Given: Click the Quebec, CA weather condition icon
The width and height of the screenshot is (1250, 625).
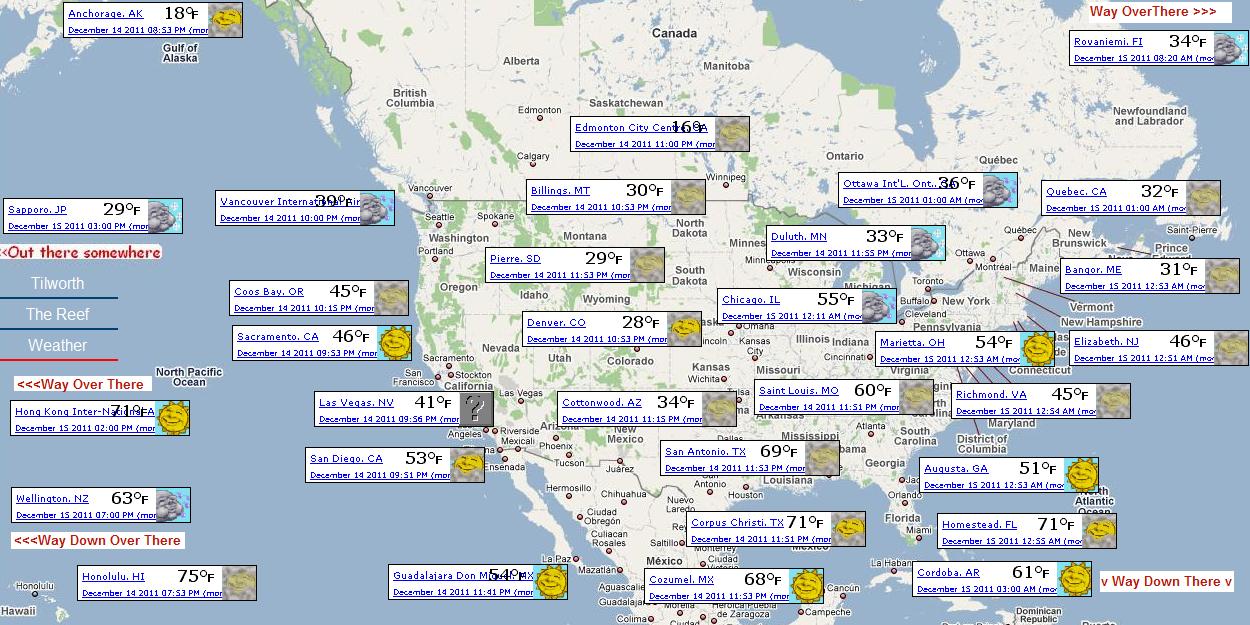Looking at the screenshot, I should pos(1203,198).
